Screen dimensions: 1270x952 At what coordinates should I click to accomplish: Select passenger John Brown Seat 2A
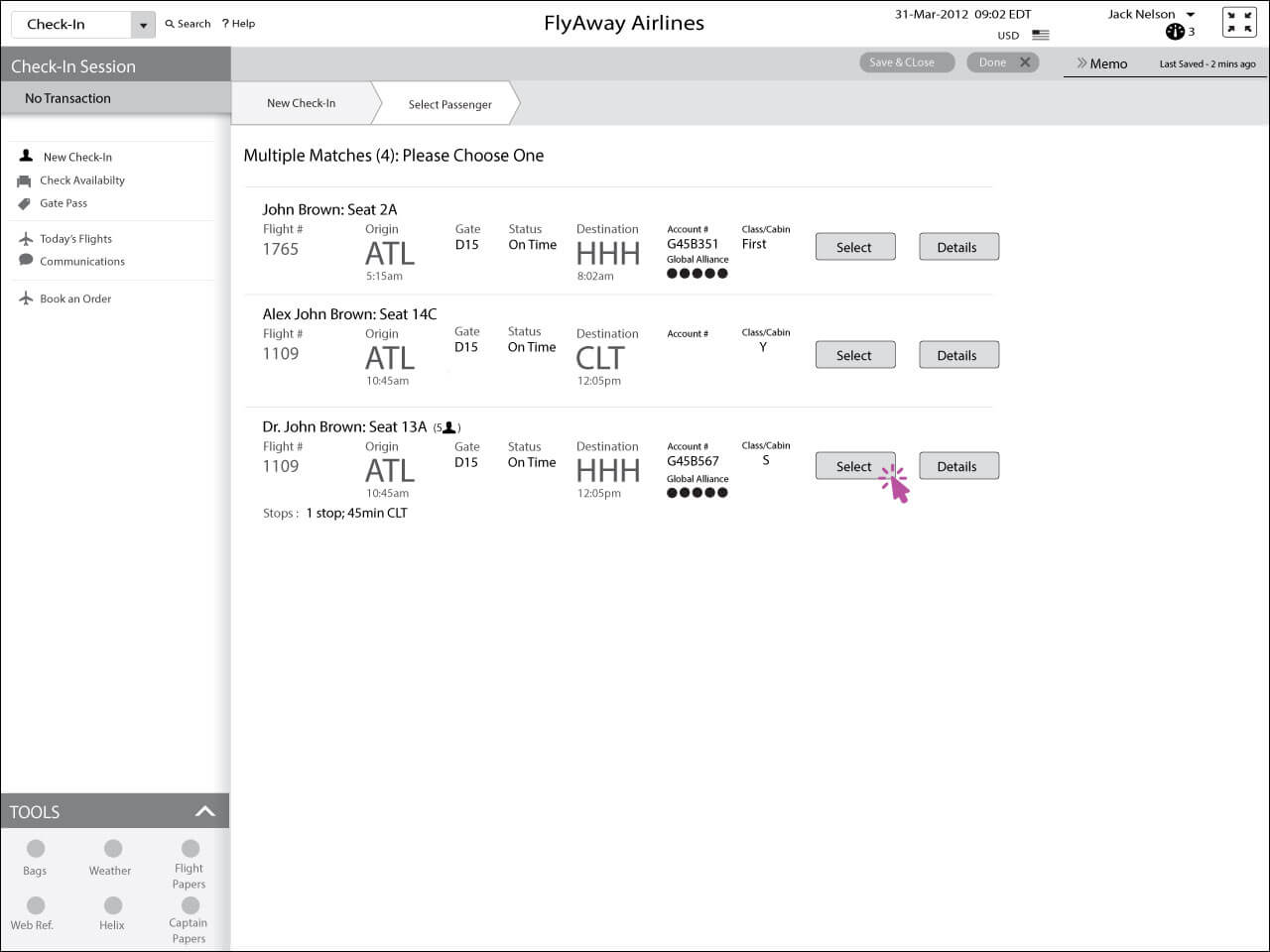[x=854, y=247]
